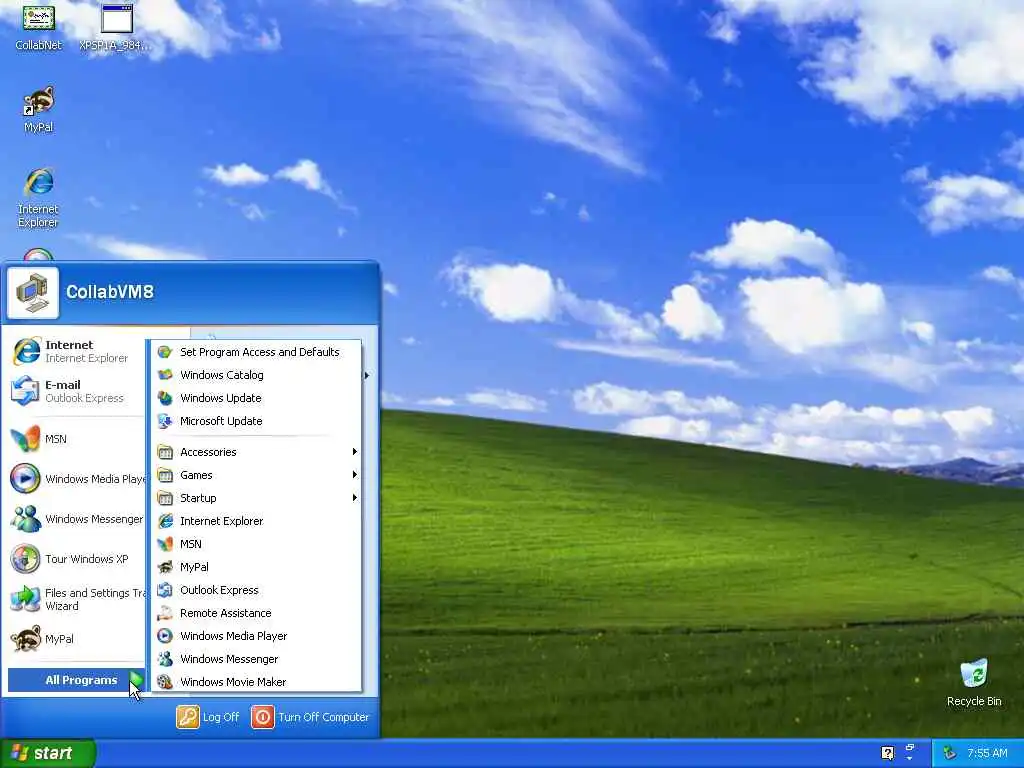Click the Turn Off Computer button
Image resolution: width=1024 pixels, height=768 pixels.
(311, 717)
